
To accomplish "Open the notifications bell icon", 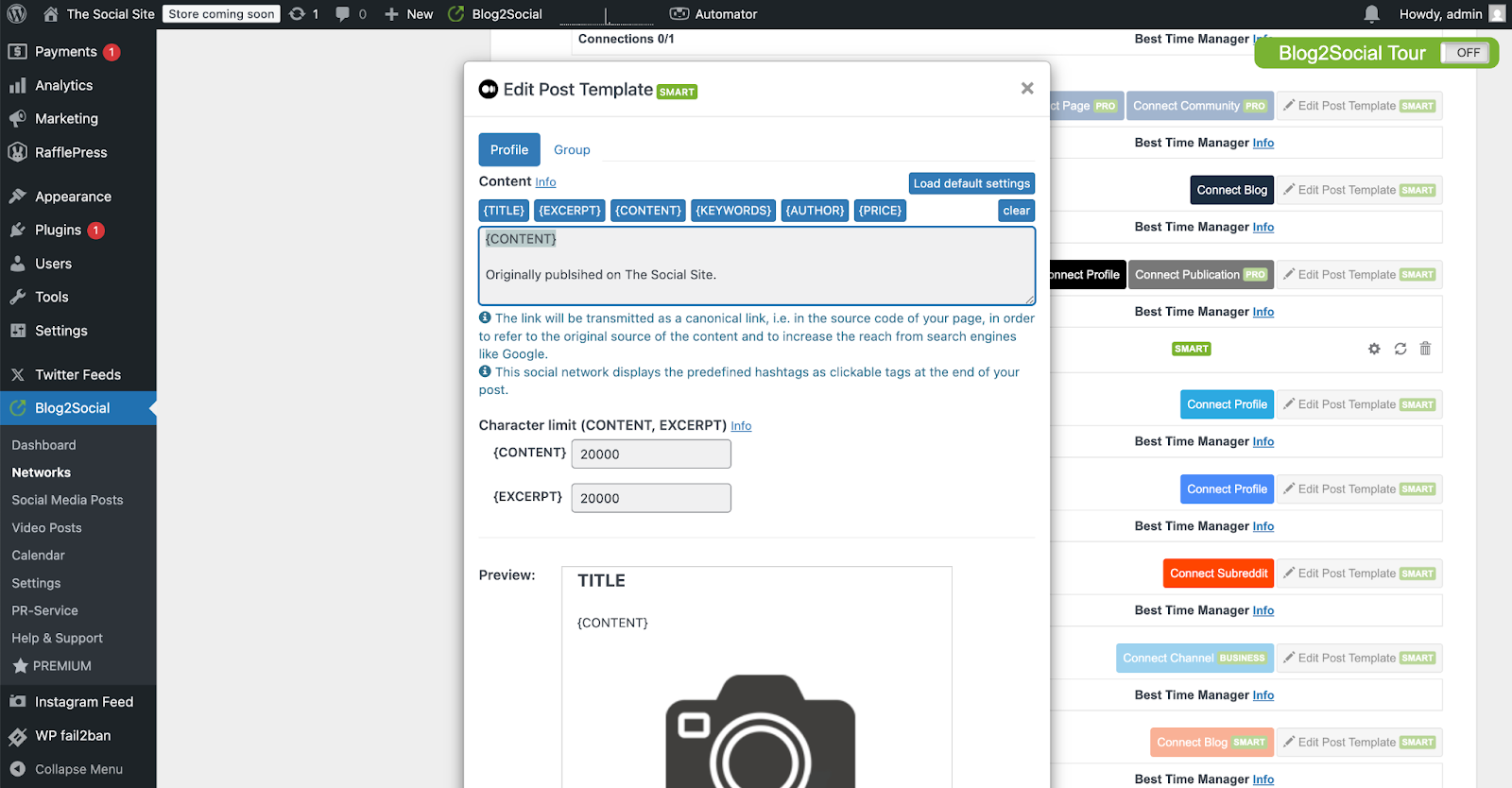I will pyautogui.click(x=1371, y=14).
